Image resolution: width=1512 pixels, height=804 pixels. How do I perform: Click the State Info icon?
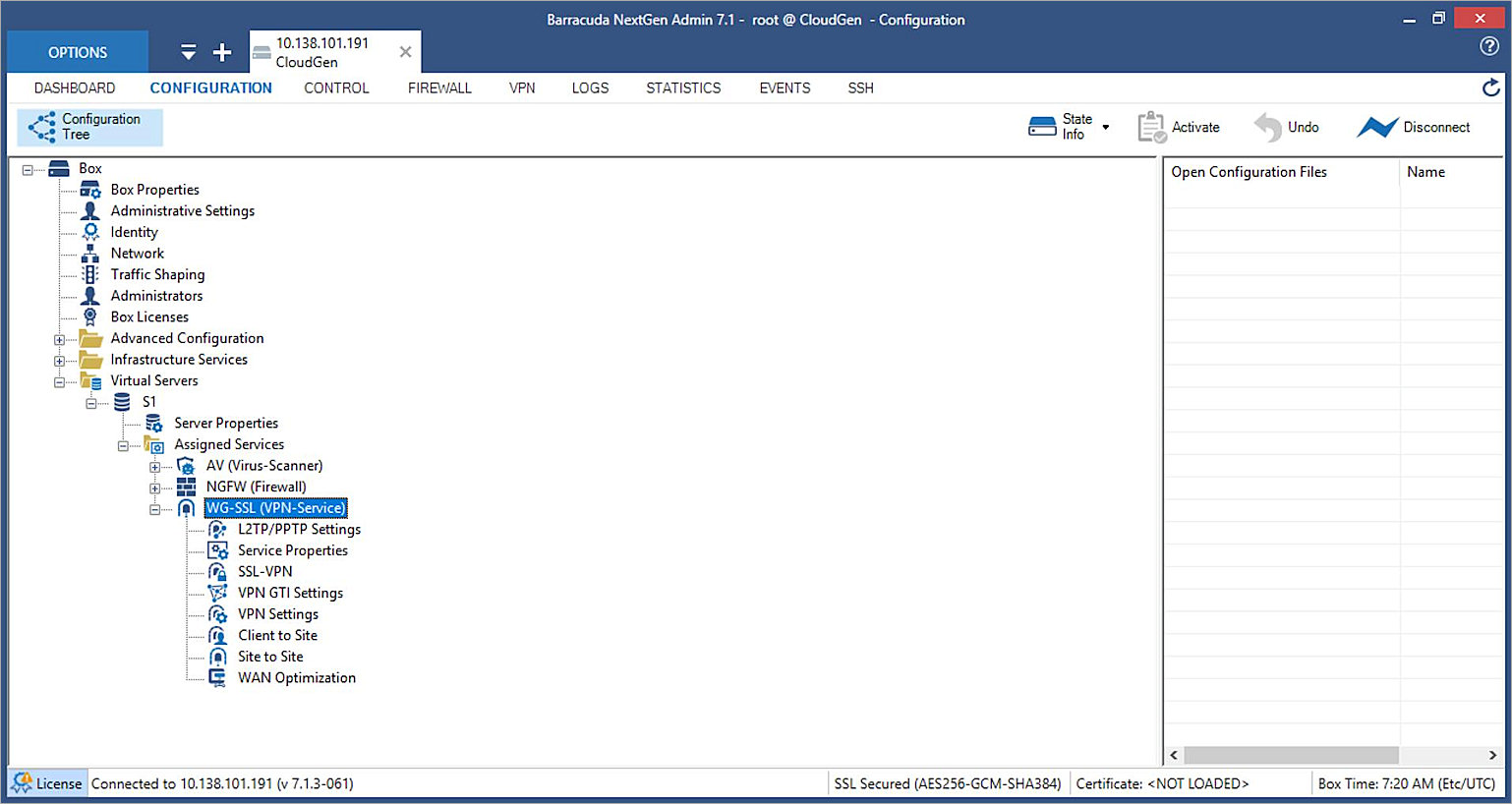coord(1044,126)
